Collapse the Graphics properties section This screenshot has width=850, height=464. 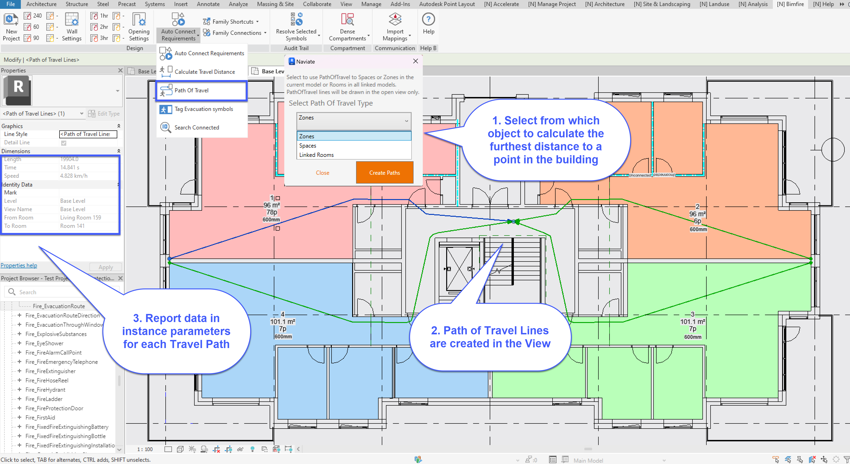point(119,126)
